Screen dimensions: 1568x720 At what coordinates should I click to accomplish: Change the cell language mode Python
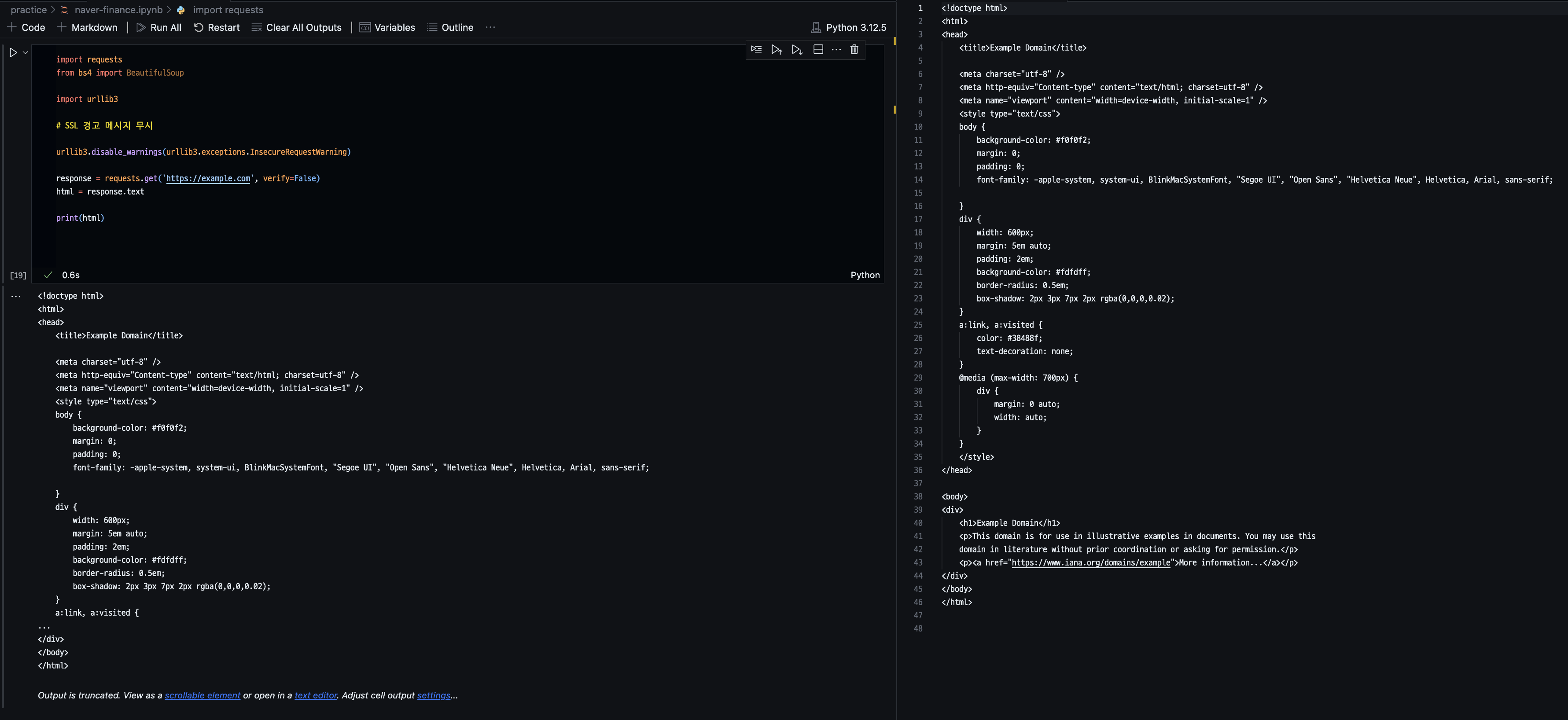pos(865,275)
